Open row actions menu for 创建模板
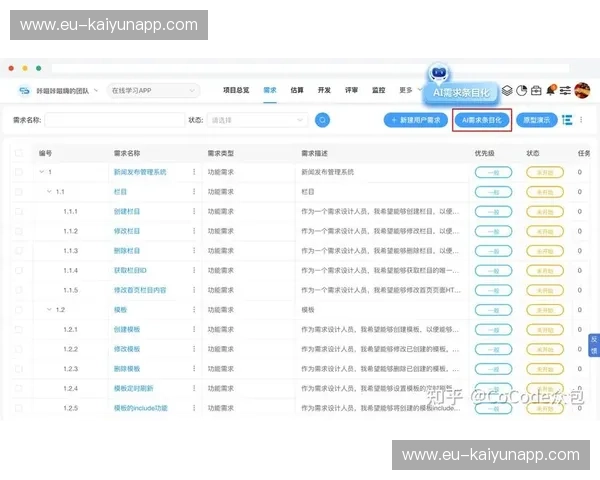 click(194, 329)
